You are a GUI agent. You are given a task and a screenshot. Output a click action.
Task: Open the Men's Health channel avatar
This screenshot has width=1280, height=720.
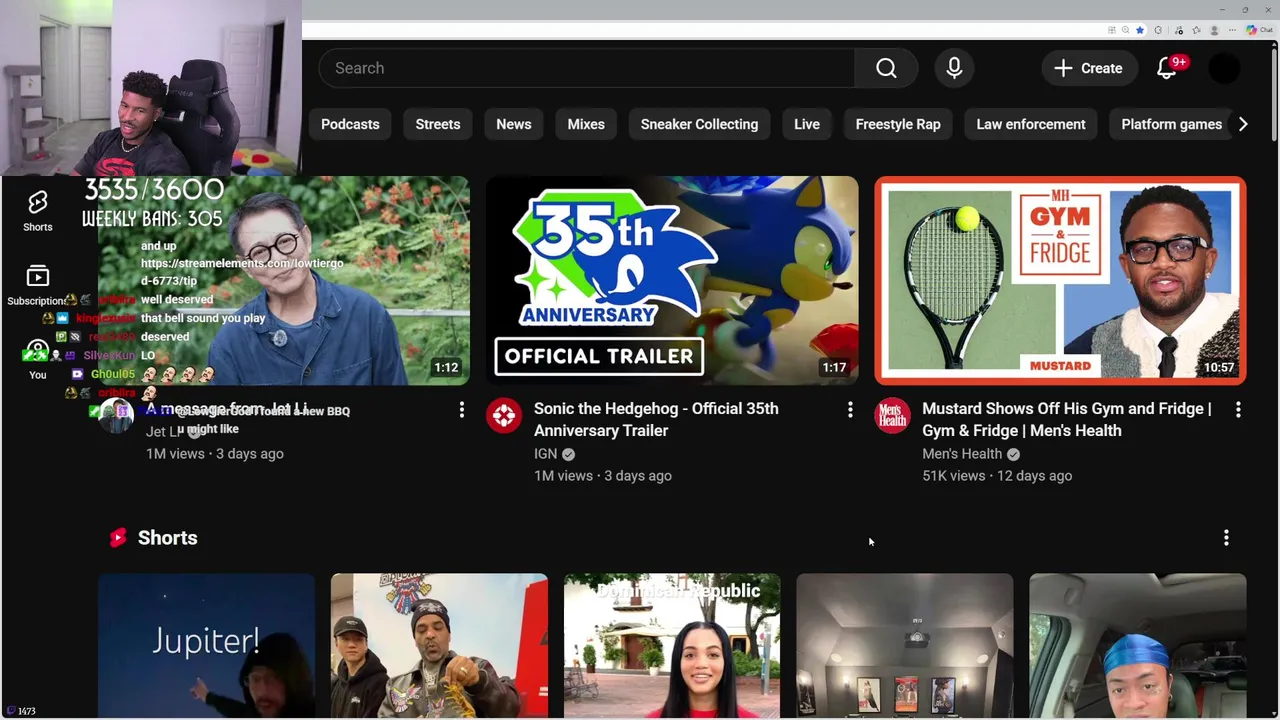coord(892,415)
